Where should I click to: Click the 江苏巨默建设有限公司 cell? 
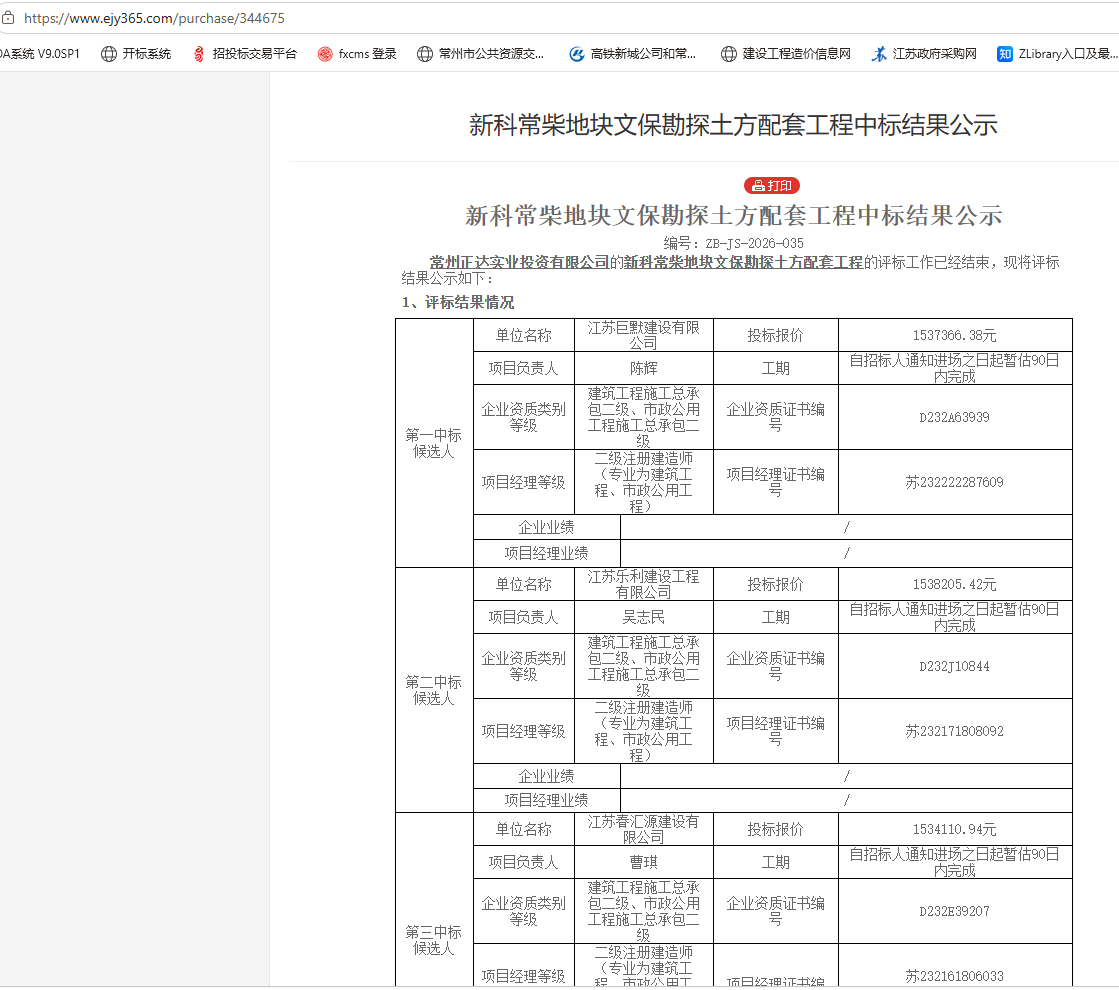point(644,335)
